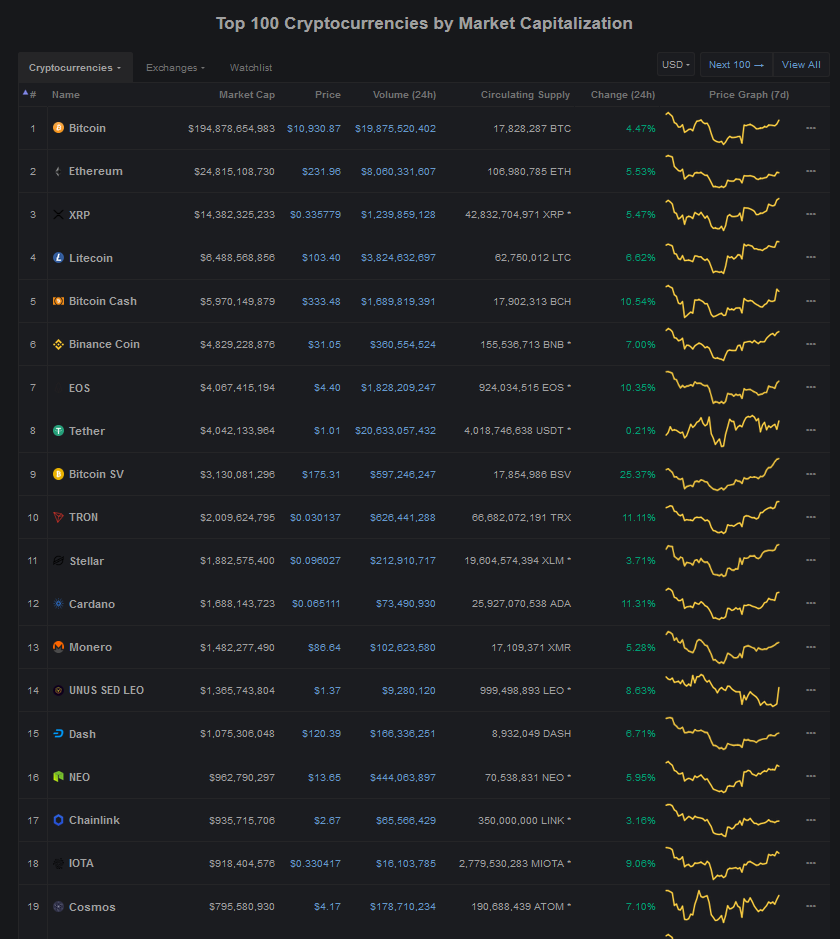This screenshot has width=840, height=939.
Task: Click Tether volume $20,633,057,432
Action: pyautogui.click(x=395, y=431)
